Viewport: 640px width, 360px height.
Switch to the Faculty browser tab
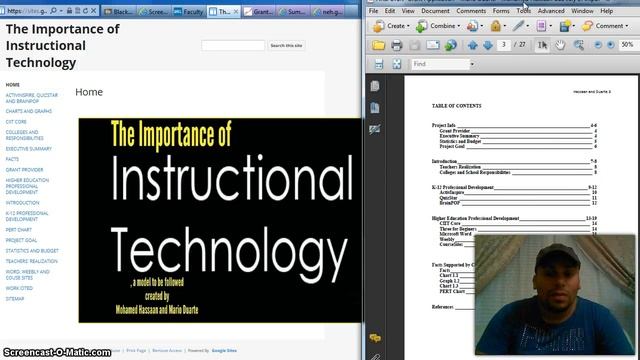(189, 11)
